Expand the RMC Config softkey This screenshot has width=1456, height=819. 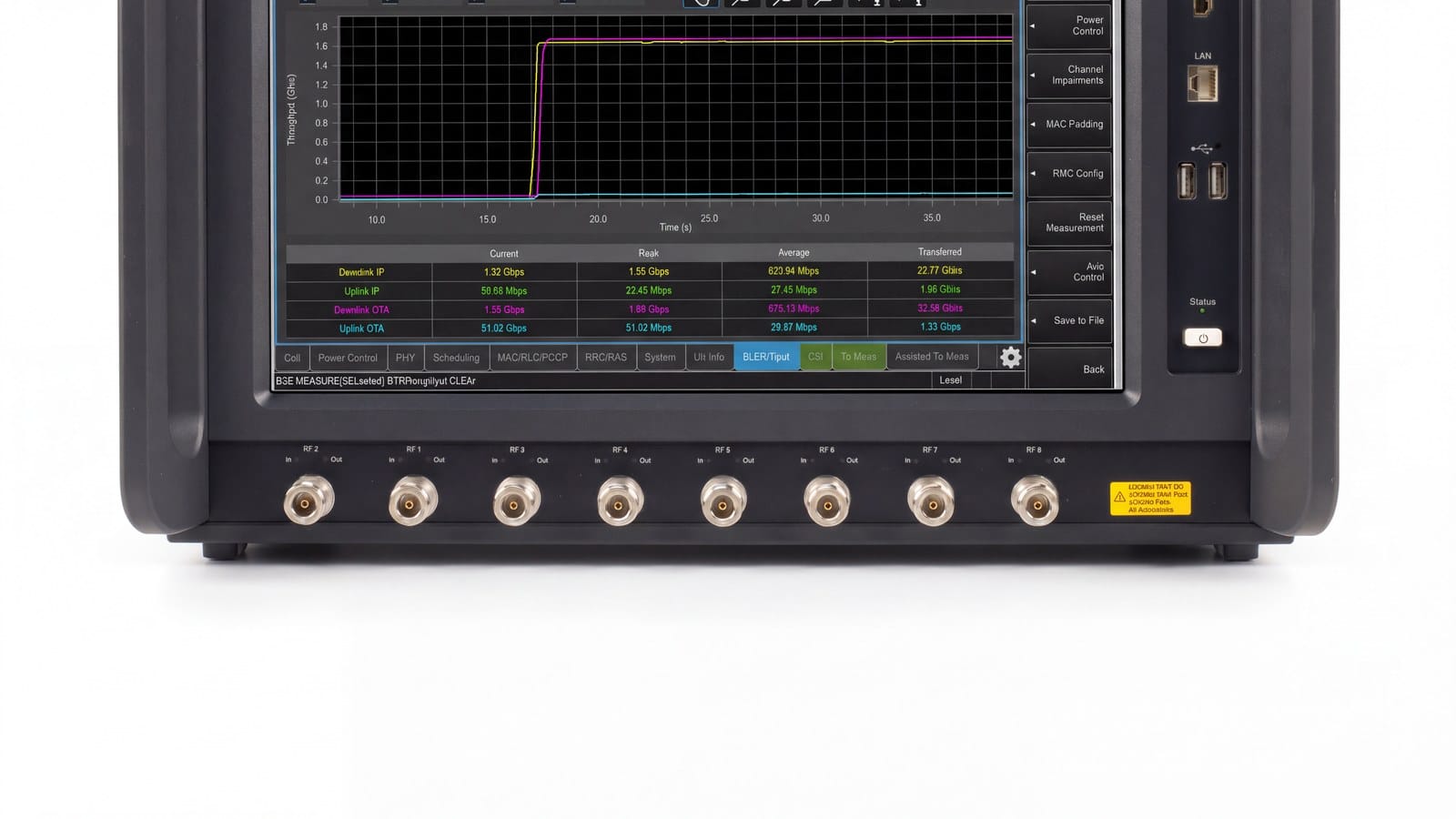1069,173
